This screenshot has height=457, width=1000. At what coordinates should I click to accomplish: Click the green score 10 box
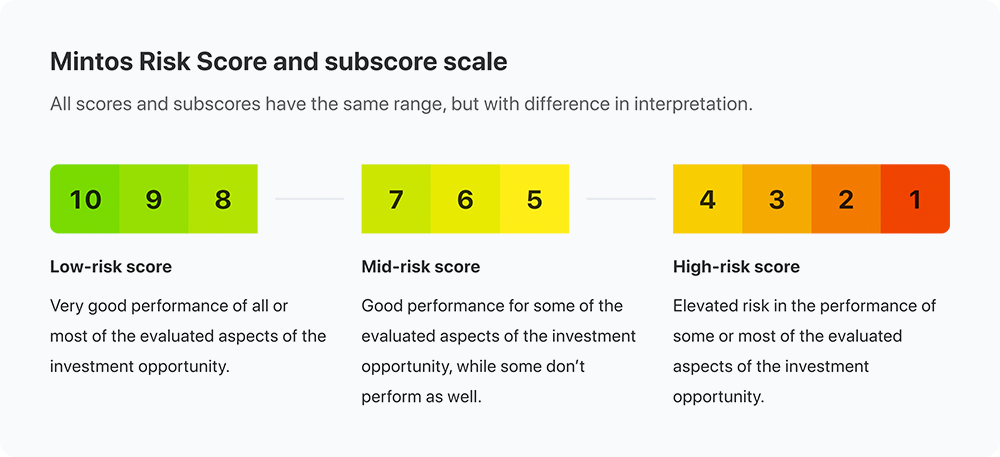point(85,199)
